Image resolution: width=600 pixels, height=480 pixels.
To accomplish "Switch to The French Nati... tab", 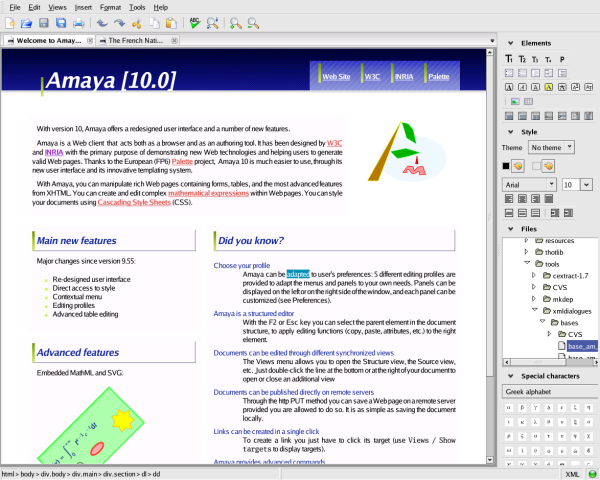I will pyautogui.click(x=137, y=41).
